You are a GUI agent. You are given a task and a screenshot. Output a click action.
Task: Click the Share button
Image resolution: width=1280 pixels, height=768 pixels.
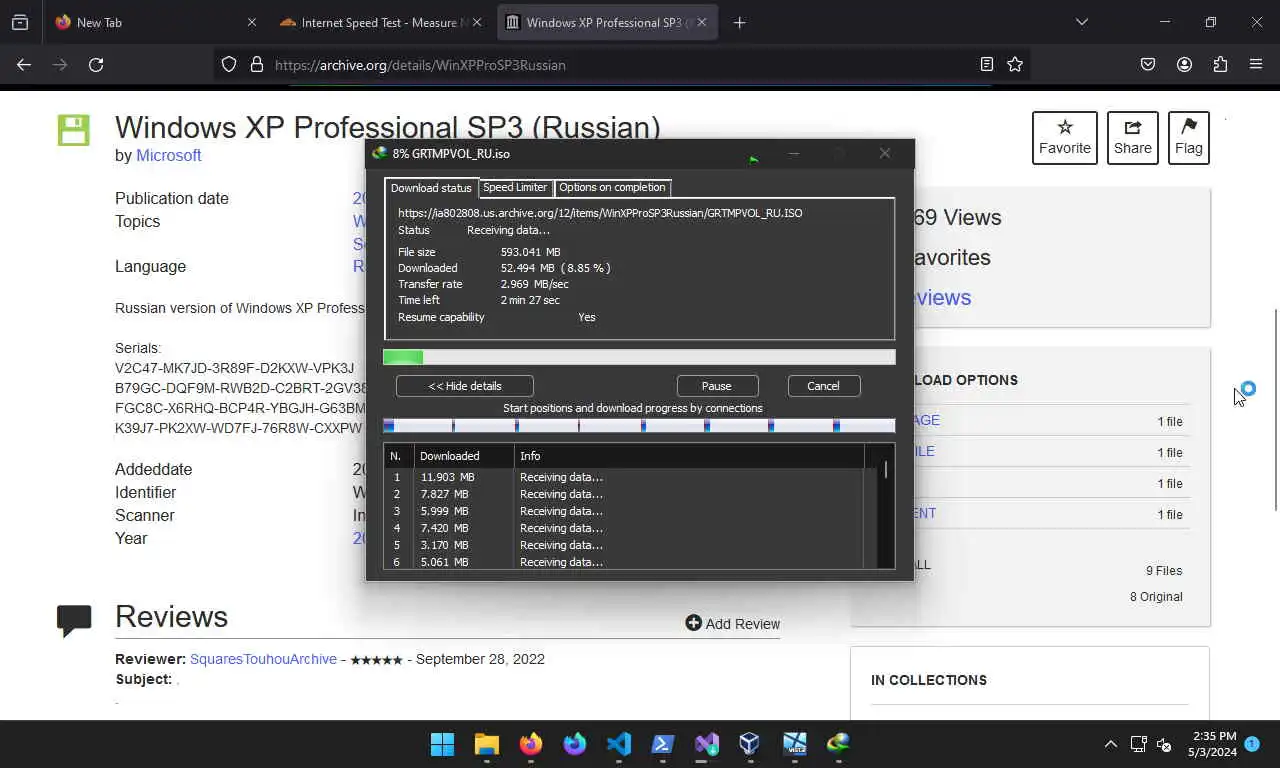click(1133, 137)
